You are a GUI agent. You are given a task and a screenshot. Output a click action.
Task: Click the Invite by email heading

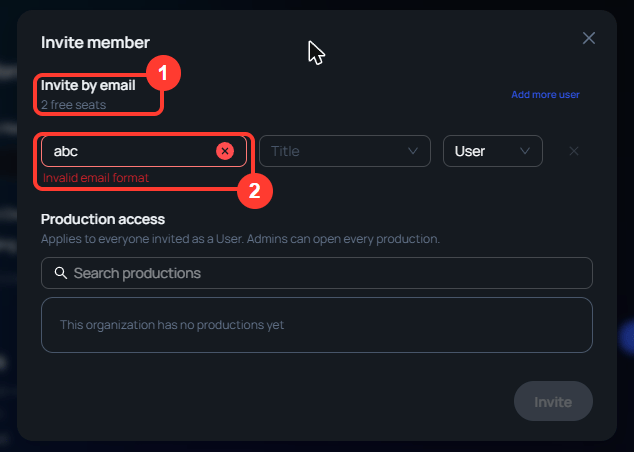pos(88,85)
